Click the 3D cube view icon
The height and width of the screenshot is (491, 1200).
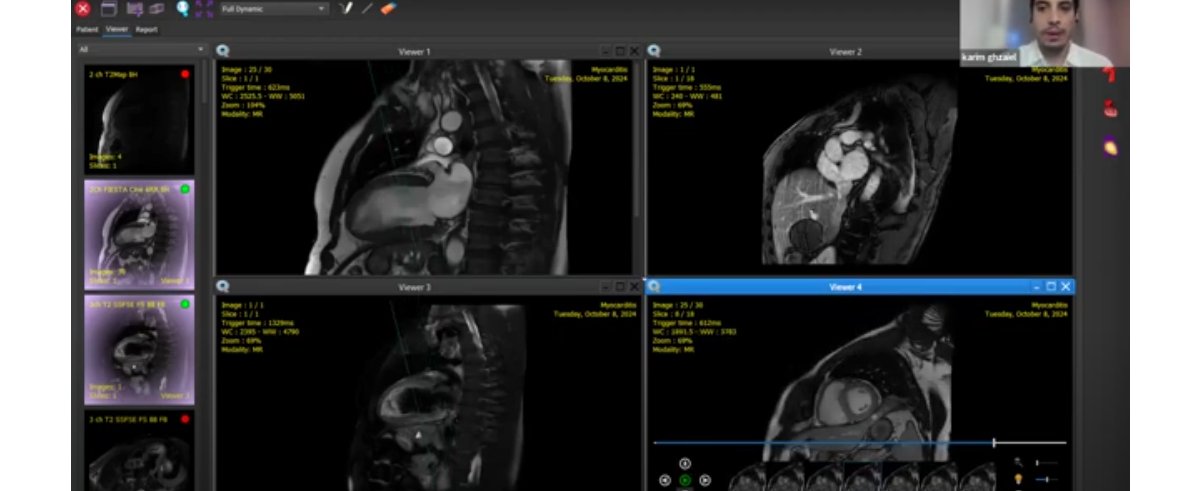[x=157, y=8]
